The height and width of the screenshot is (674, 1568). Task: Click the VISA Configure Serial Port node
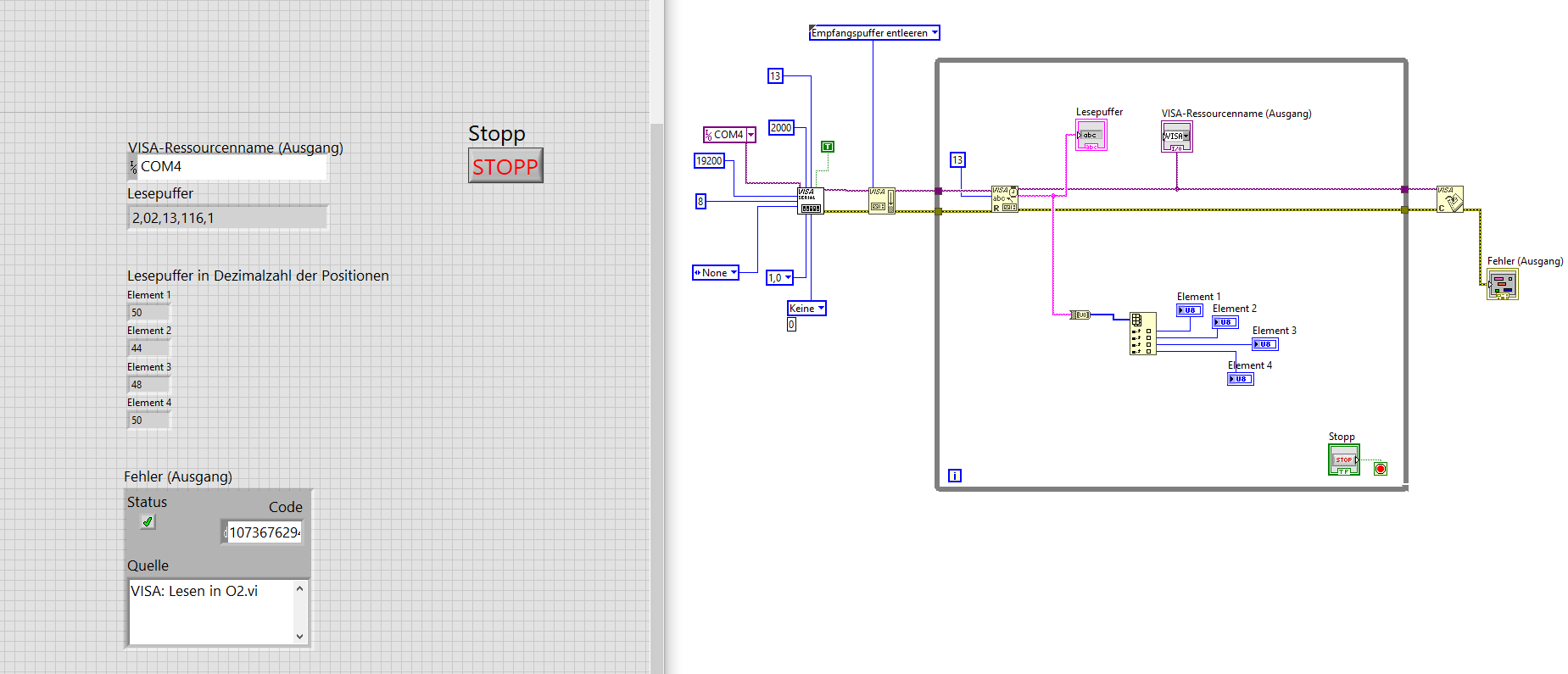[x=811, y=201]
